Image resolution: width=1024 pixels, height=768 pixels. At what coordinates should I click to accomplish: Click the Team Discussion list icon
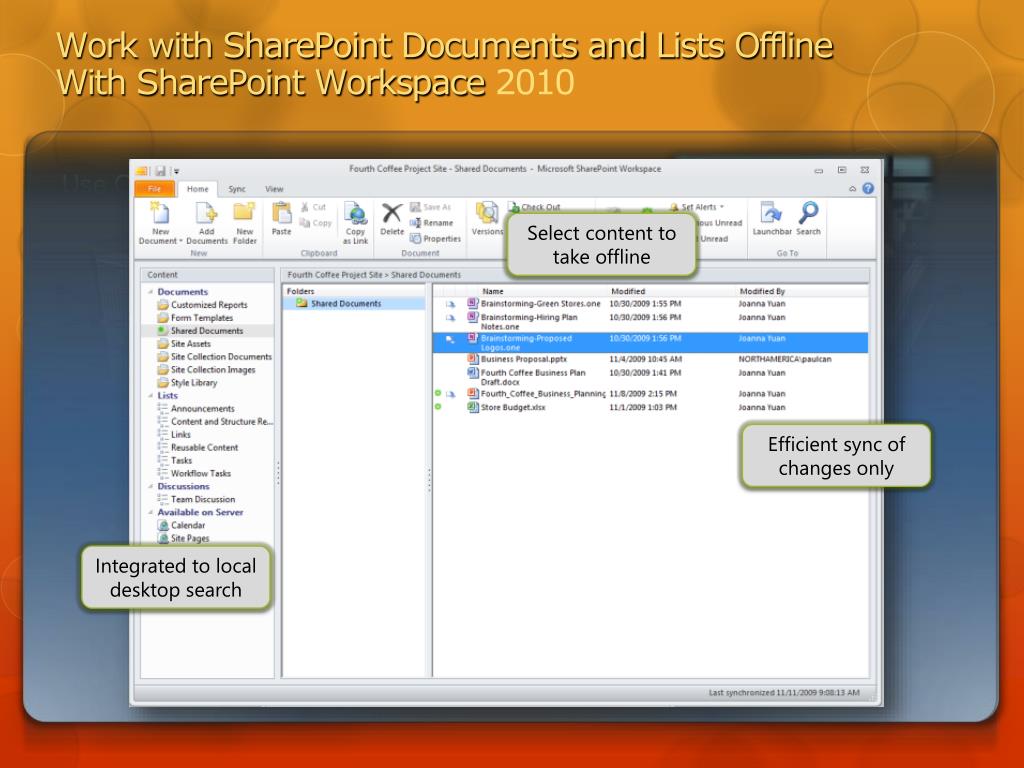click(163, 499)
